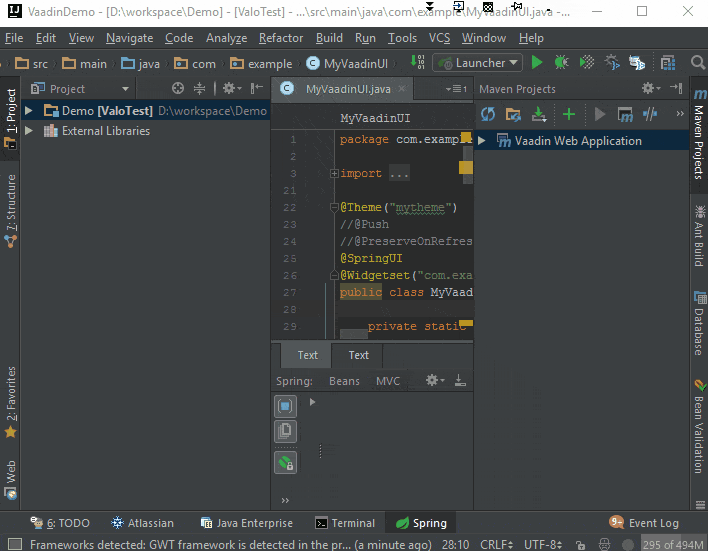Change UTF-8 file encoding in status bar
Viewport: 708px width, 551px height.
[540, 545]
